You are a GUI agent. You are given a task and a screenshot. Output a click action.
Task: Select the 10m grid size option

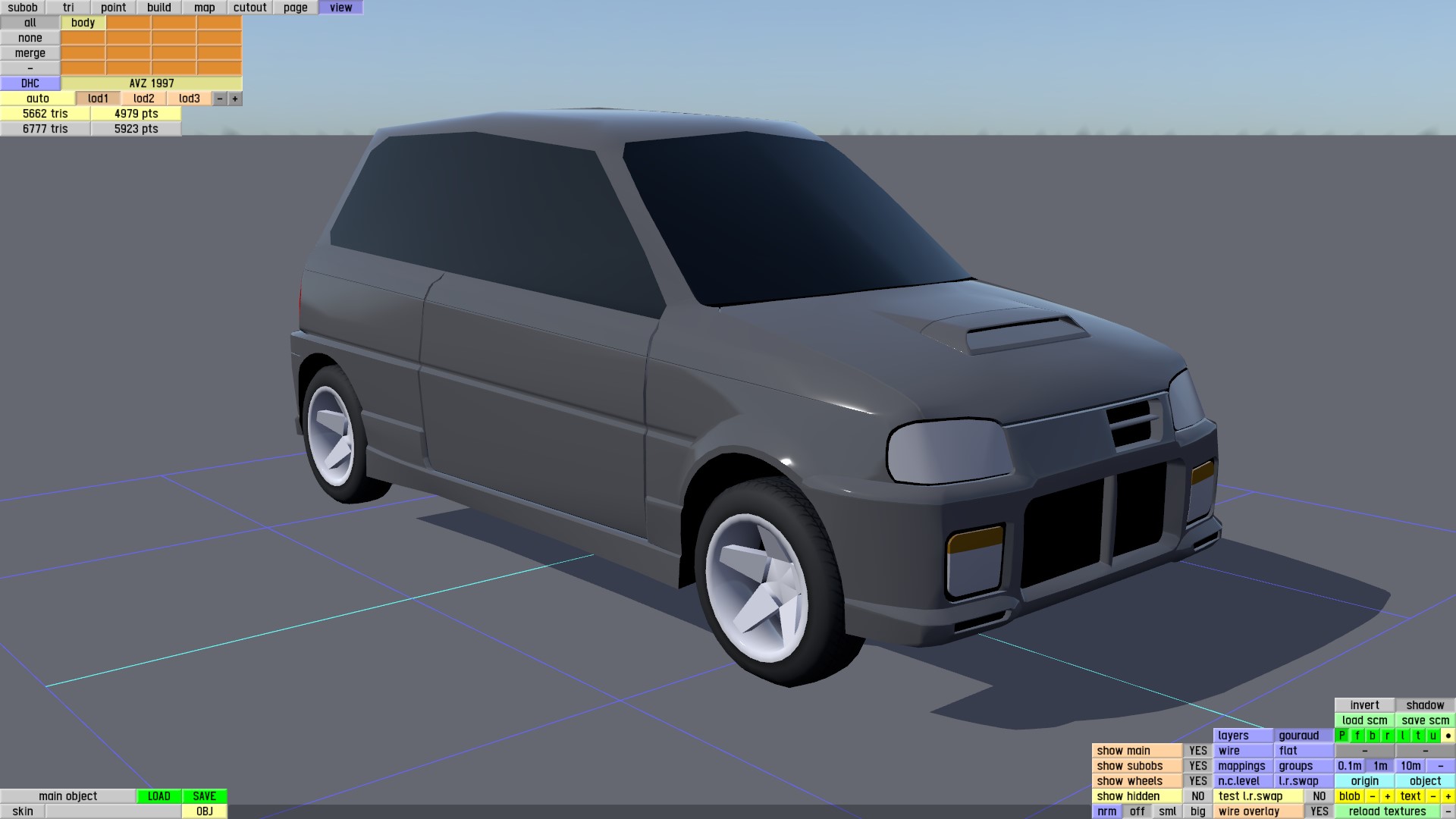pyautogui.click(x=1410, y=766)
